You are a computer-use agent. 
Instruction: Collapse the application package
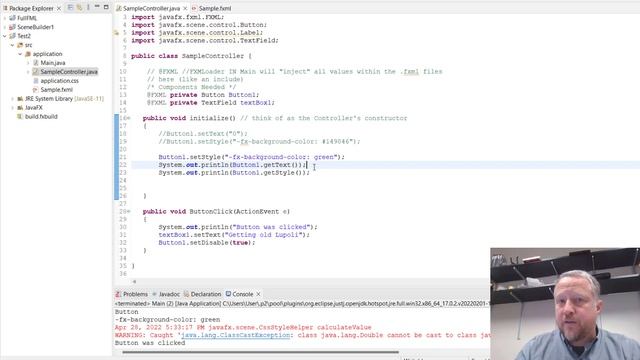20,54
